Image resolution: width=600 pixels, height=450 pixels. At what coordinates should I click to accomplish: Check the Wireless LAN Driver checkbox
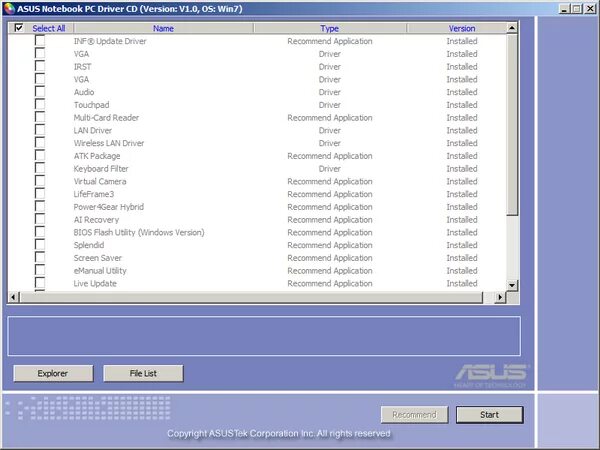tap(40, 143)
